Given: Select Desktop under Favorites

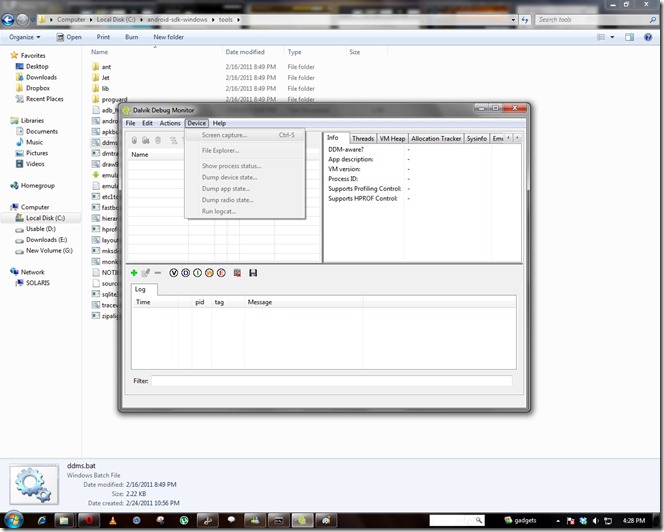Looking at the screenshot, I should (x=37, y=66).
